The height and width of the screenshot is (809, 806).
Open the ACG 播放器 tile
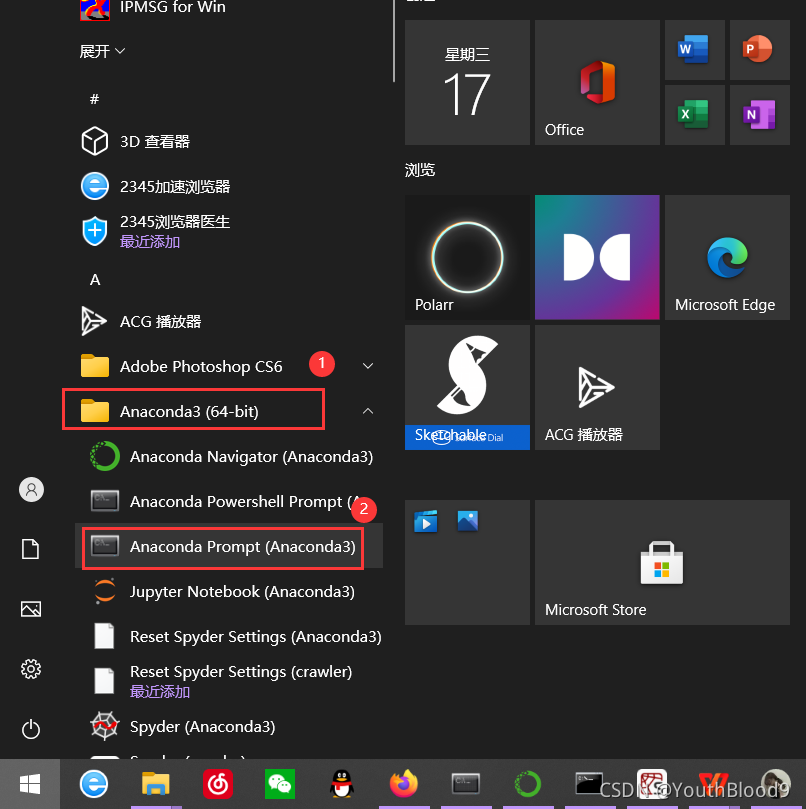pos(597,387)
